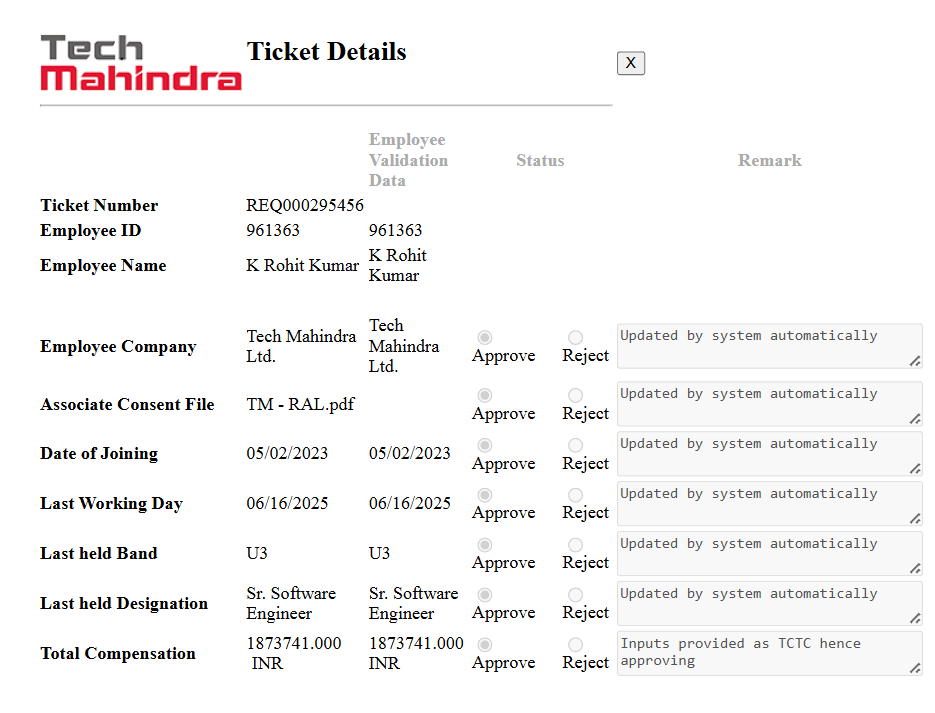Screen dimensions: 935x713
Task: Click the Date of Joining remark box
Action: [770, 454]
